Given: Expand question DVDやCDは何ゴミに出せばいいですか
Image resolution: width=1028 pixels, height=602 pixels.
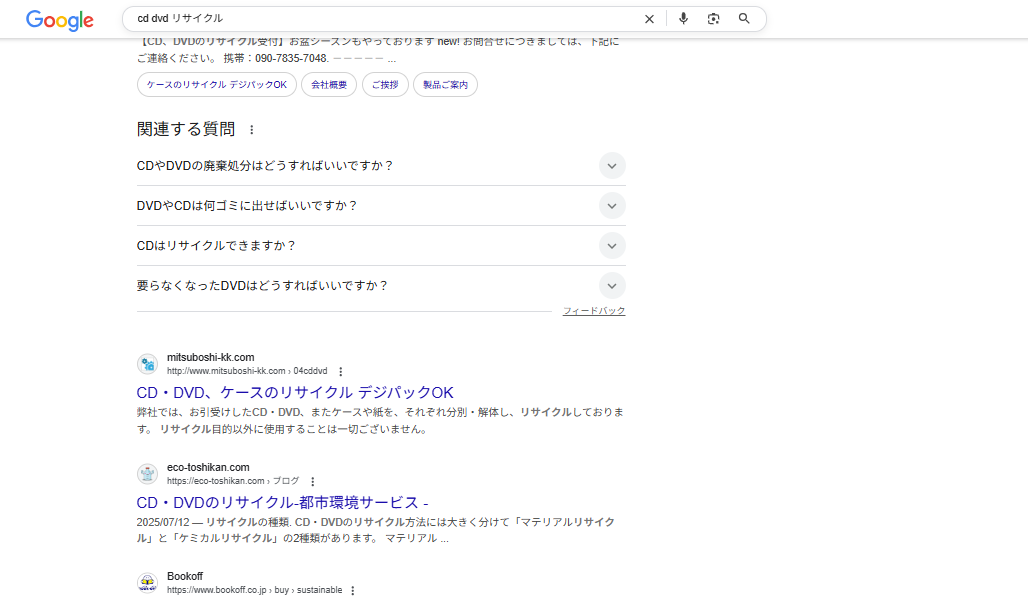Looking at the screenshot, I should click(612, 206).
